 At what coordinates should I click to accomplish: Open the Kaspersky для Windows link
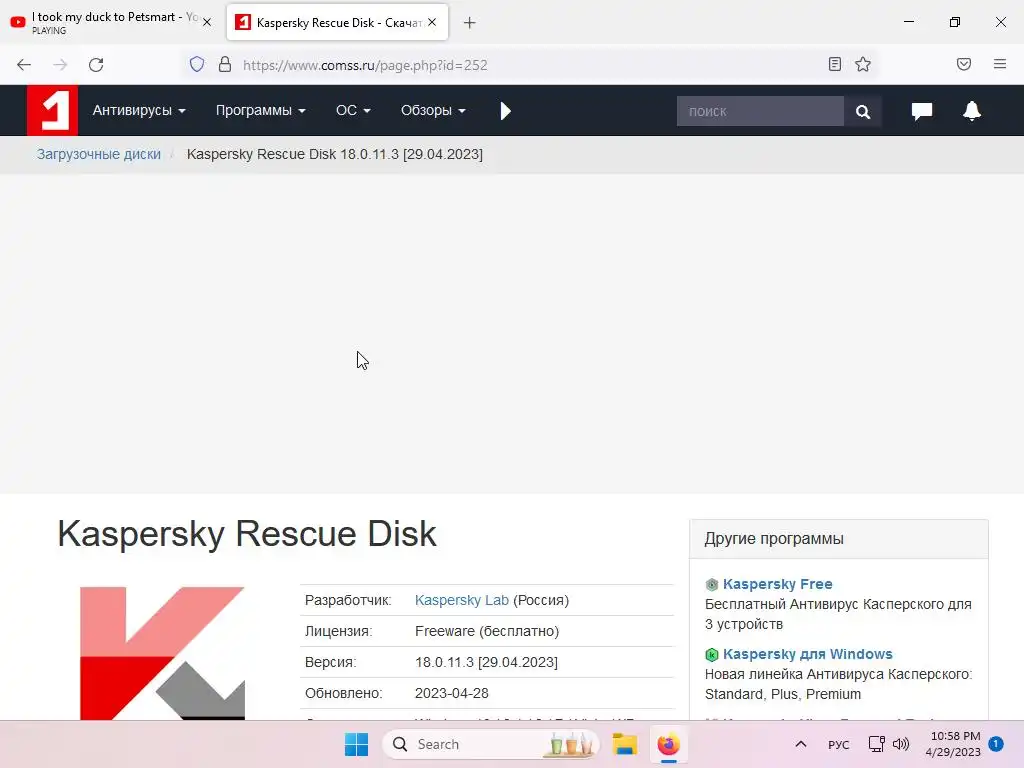pyautogui.click(x=807, y=654)
